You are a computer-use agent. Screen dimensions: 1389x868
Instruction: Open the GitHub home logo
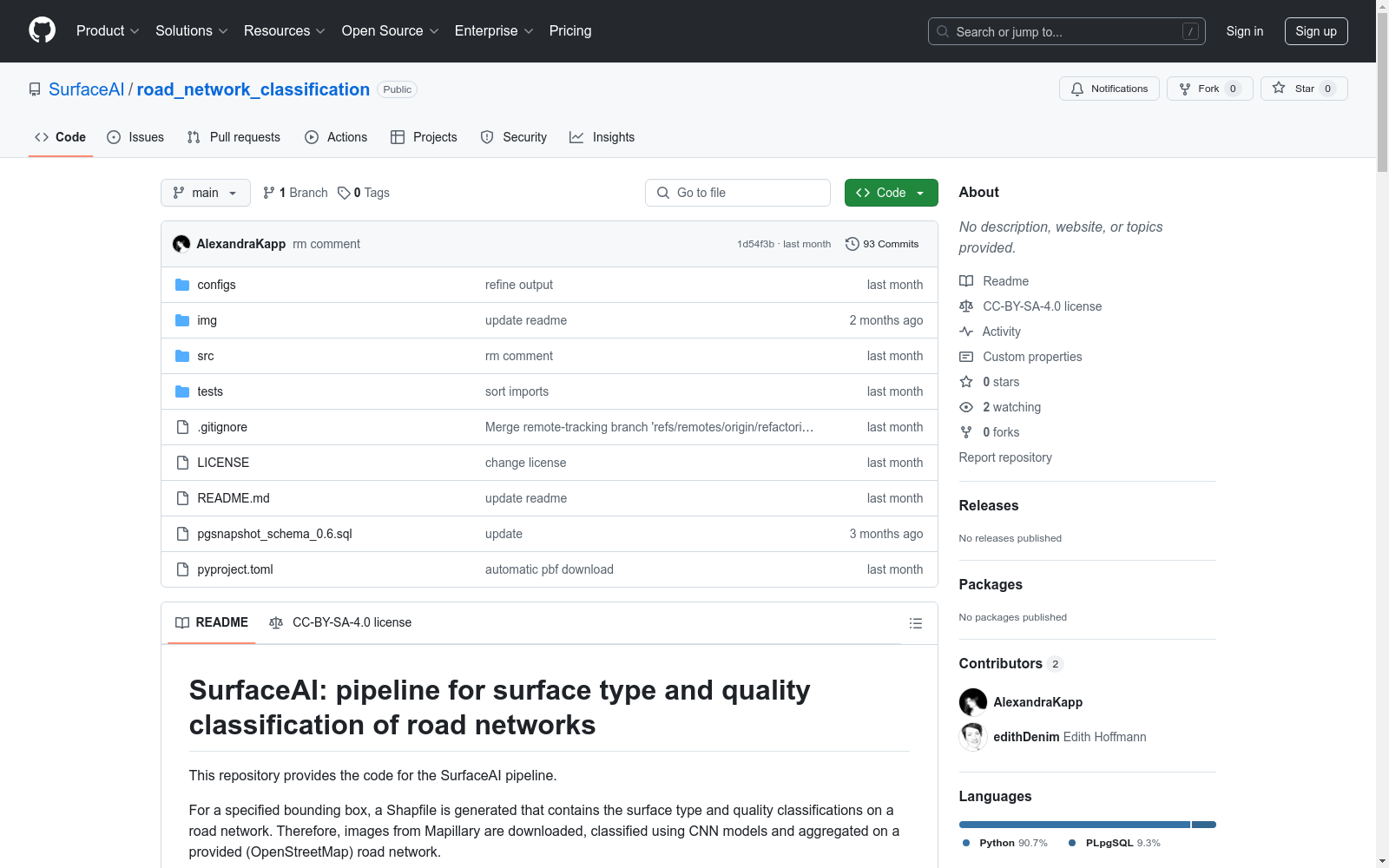pos(42,30)
